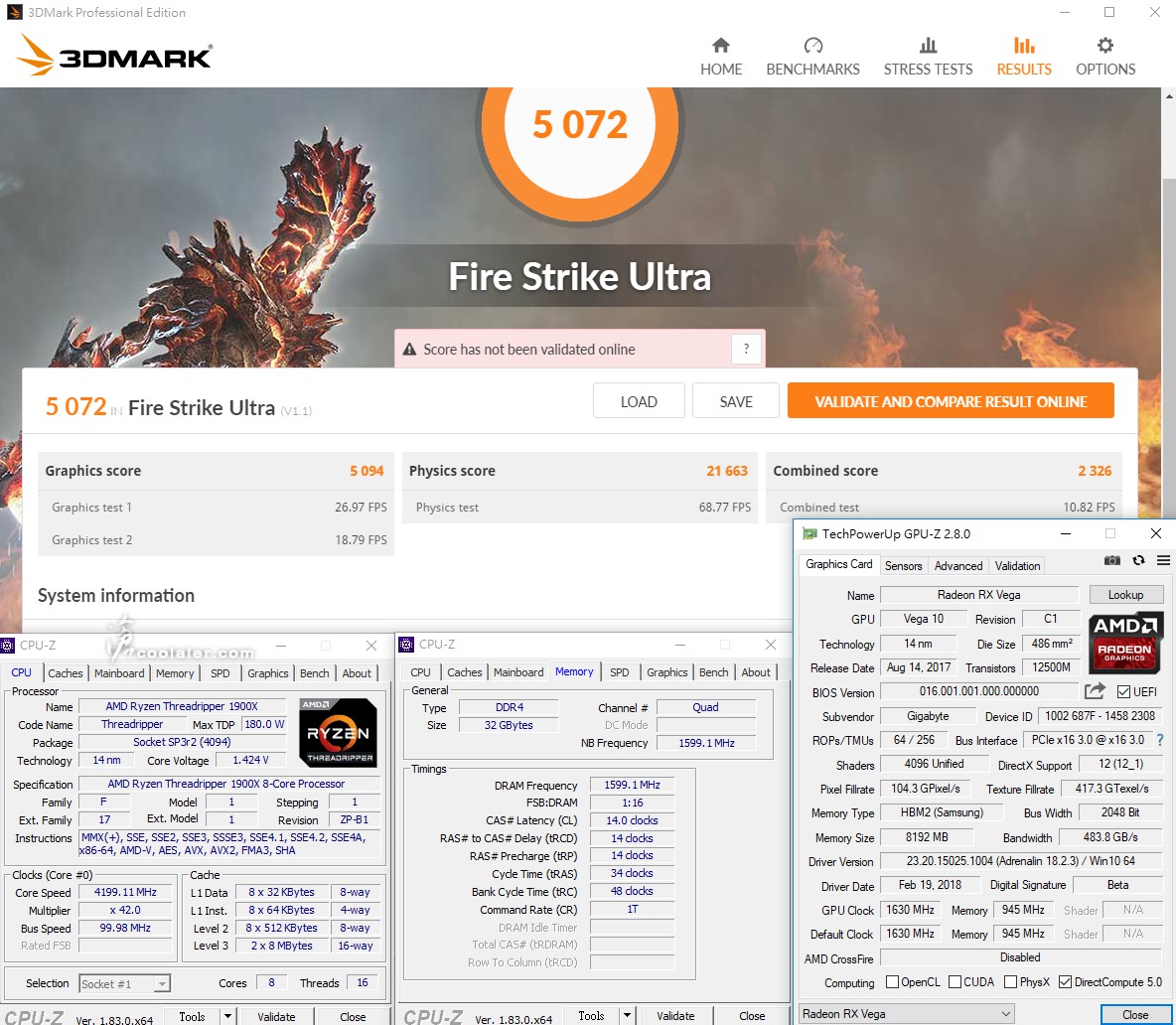Take a GPU-Z screenshot with the camera icon

(1112, 560)
